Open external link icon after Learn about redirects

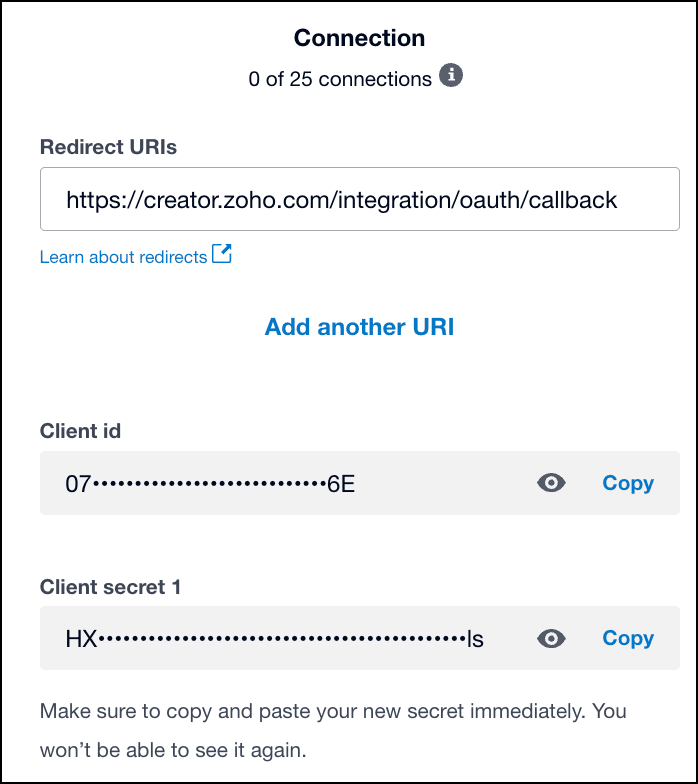pyautogui.click(x=222, y=255)
